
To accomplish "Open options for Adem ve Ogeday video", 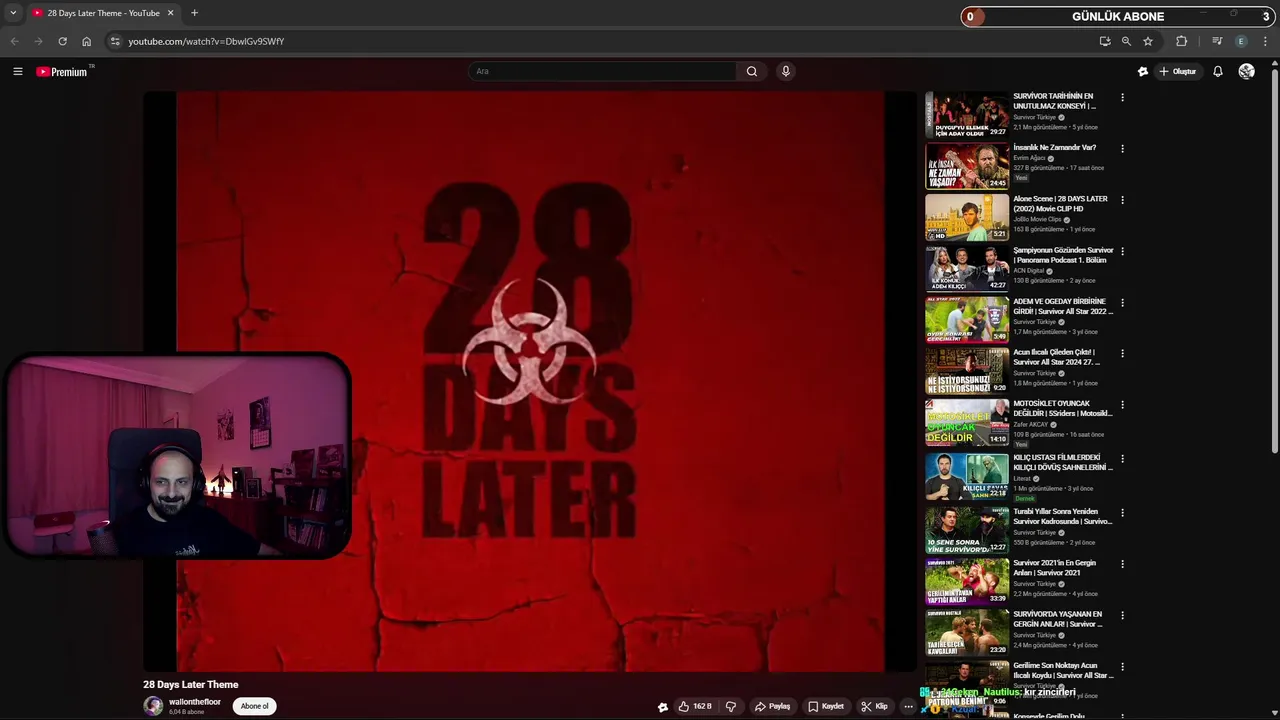I will (x=1122, y=303).
